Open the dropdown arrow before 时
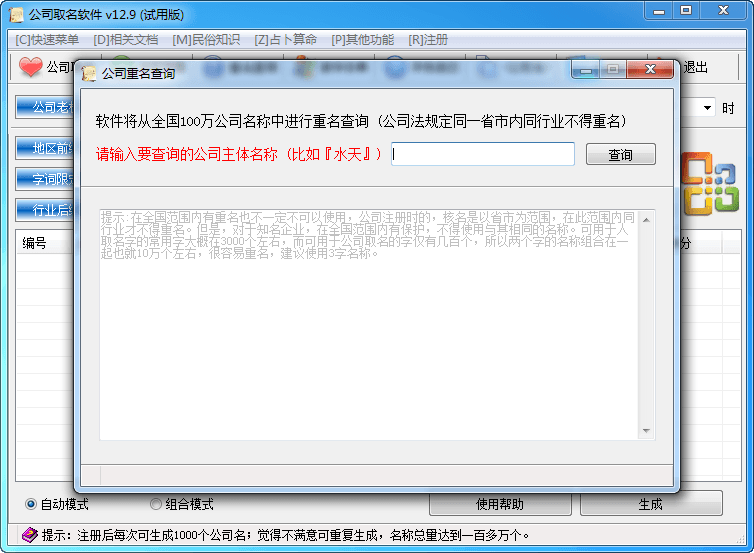Image resolution: width=754 pixels, height=553 pixels. click(708, 108)
